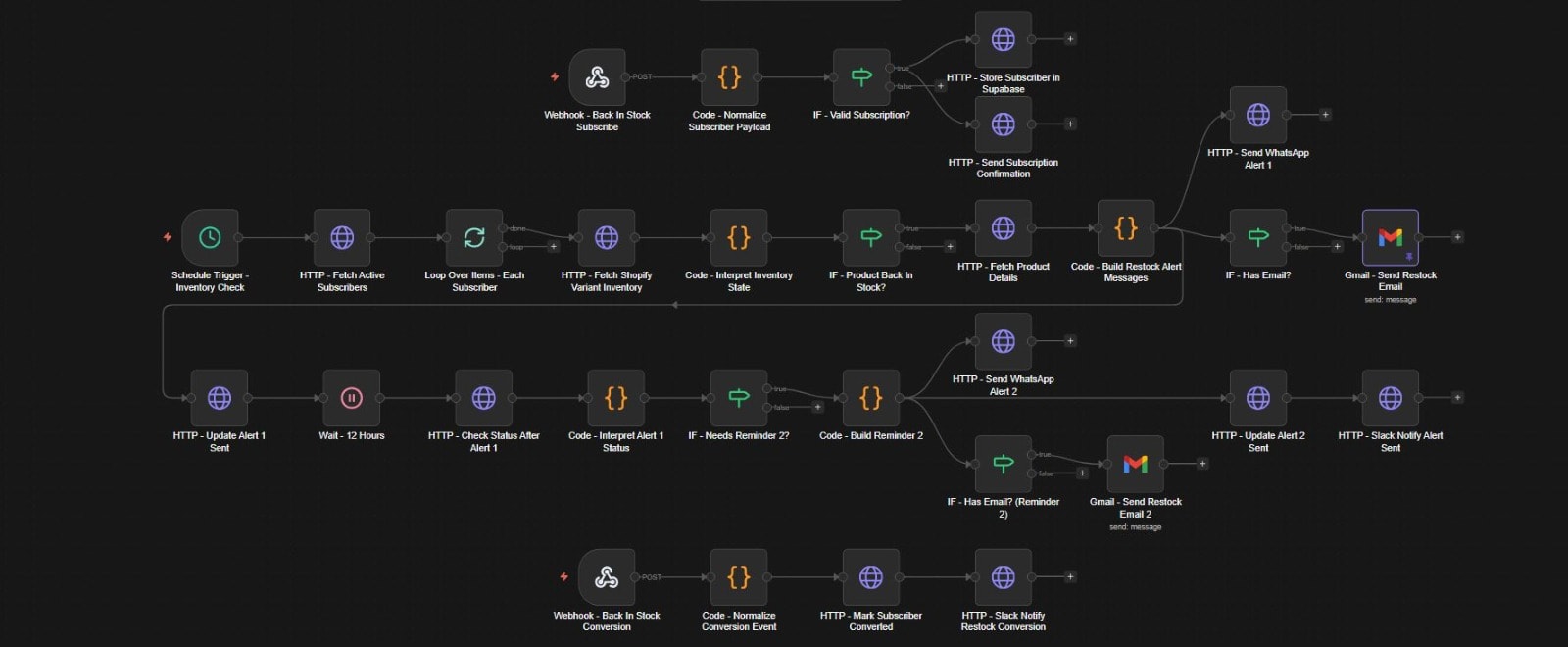Add node after HTTP Store Subscriber in Supabase
Image resolution: width=1568 pixels, height=647 pixels.
point(1070,39)
